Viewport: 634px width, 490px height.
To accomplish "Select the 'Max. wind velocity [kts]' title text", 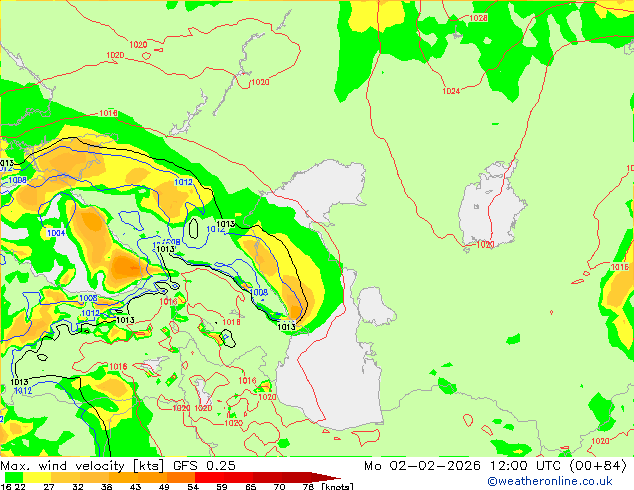I will pyautogui.click(x=82, y=466).
